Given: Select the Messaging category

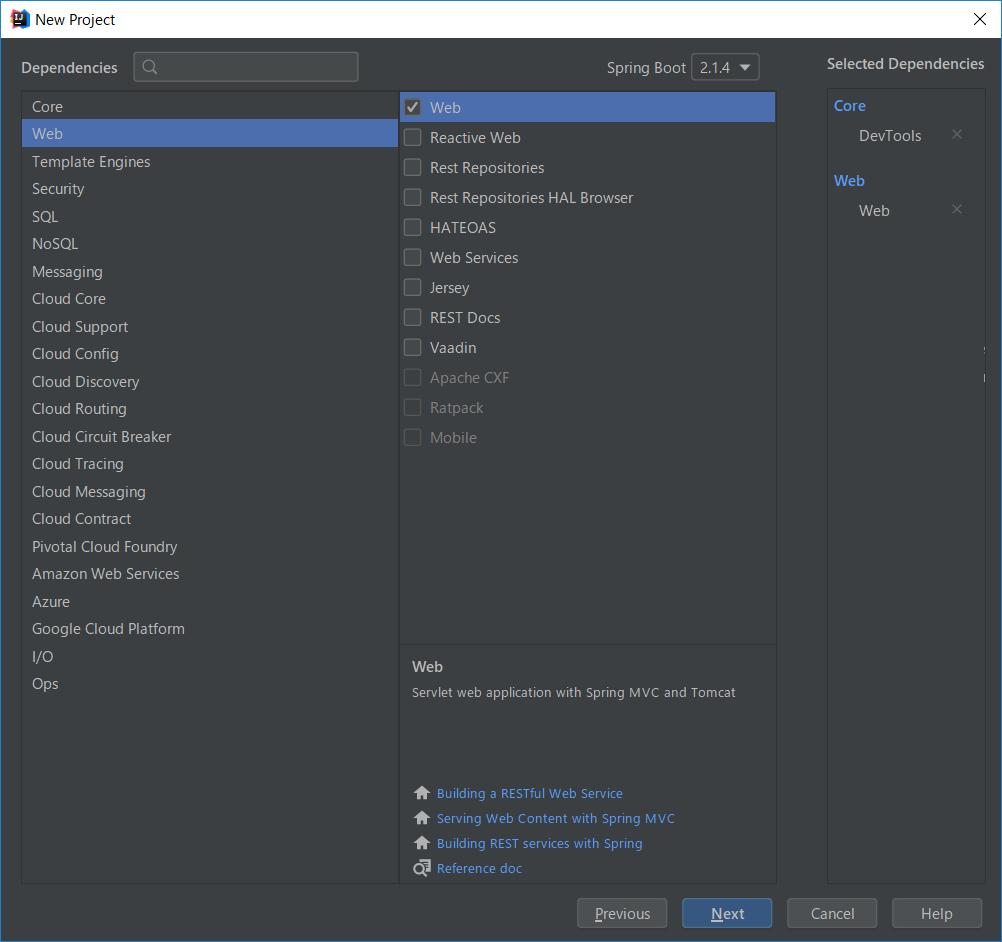Looking at the screenshot, I should pos(210,272).
